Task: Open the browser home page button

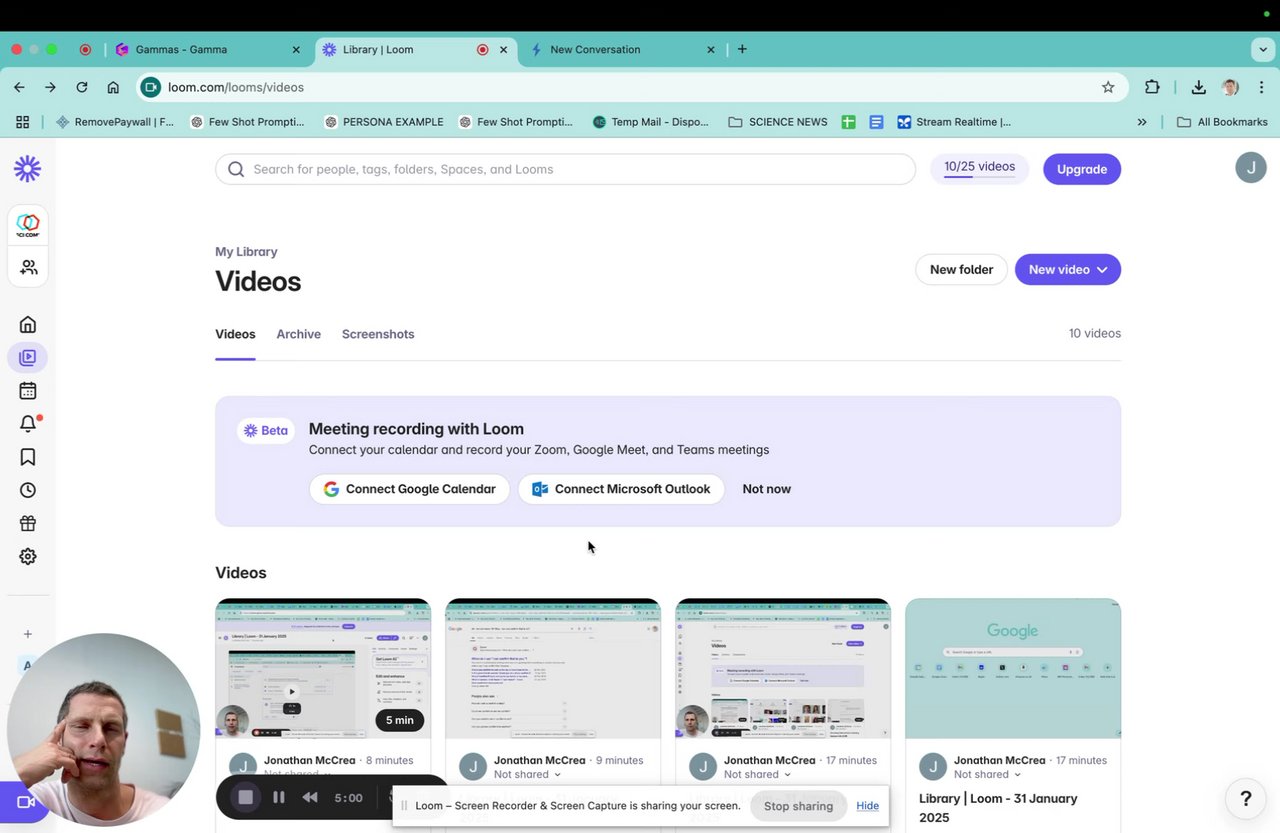Action: [x=113, y=87]
